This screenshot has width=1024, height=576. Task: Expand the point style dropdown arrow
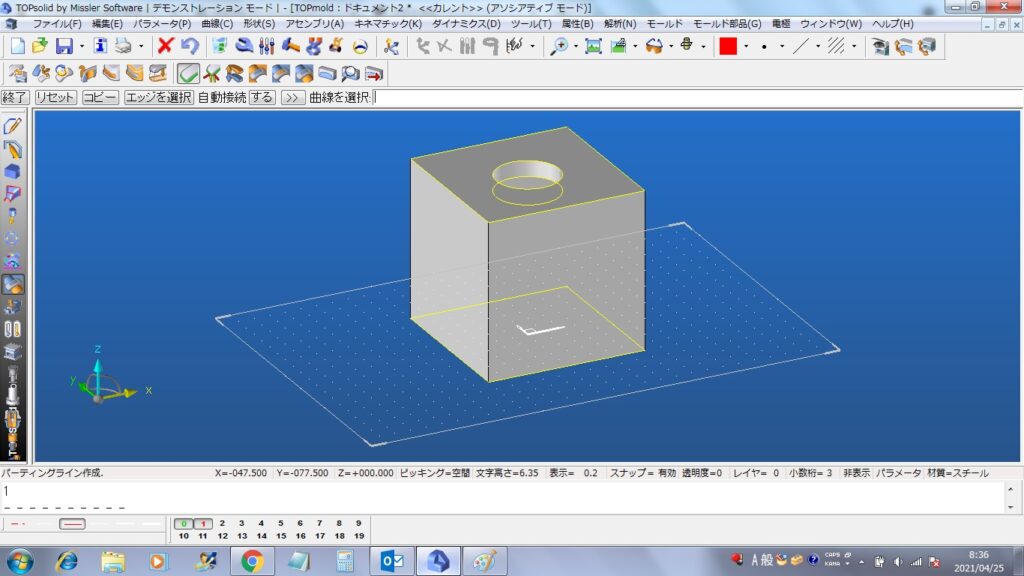pos(782,46)
